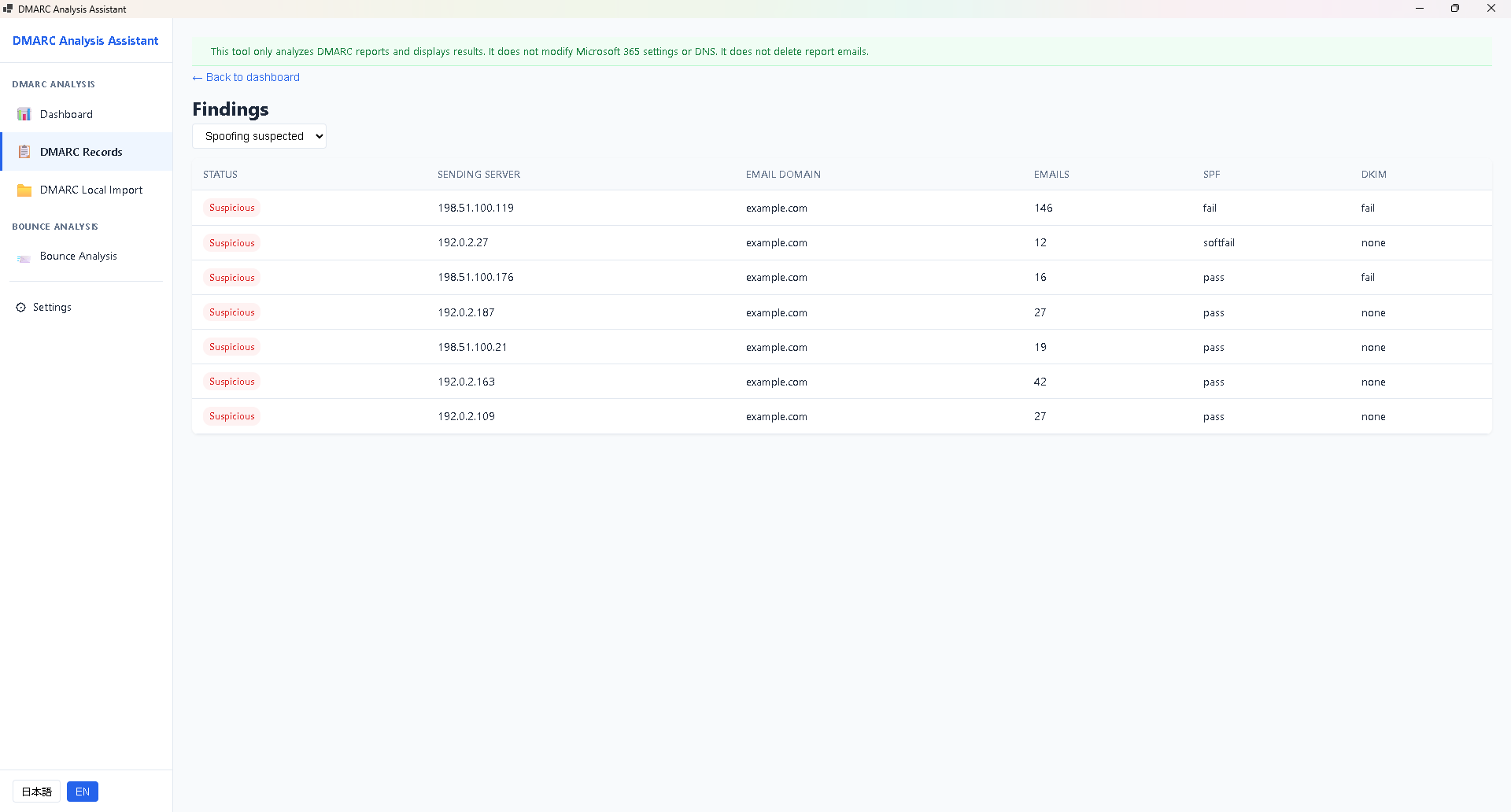This screenshot has height=812, width=1511.
Task: Select sending server 198.51.100.176
Action: pos(475,277)
